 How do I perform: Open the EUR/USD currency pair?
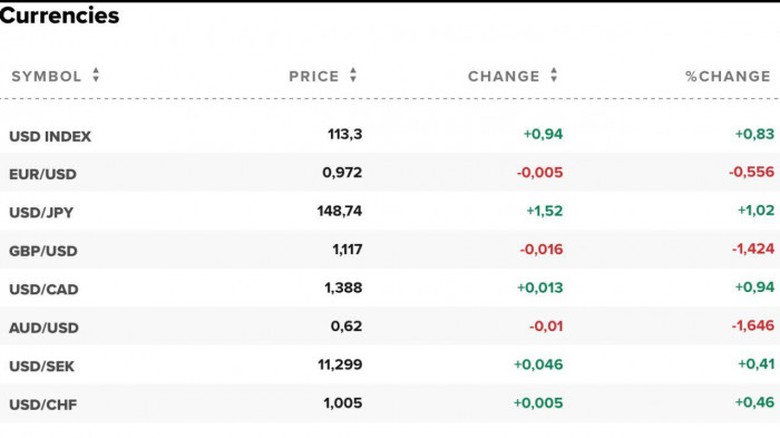pos(43,174)
